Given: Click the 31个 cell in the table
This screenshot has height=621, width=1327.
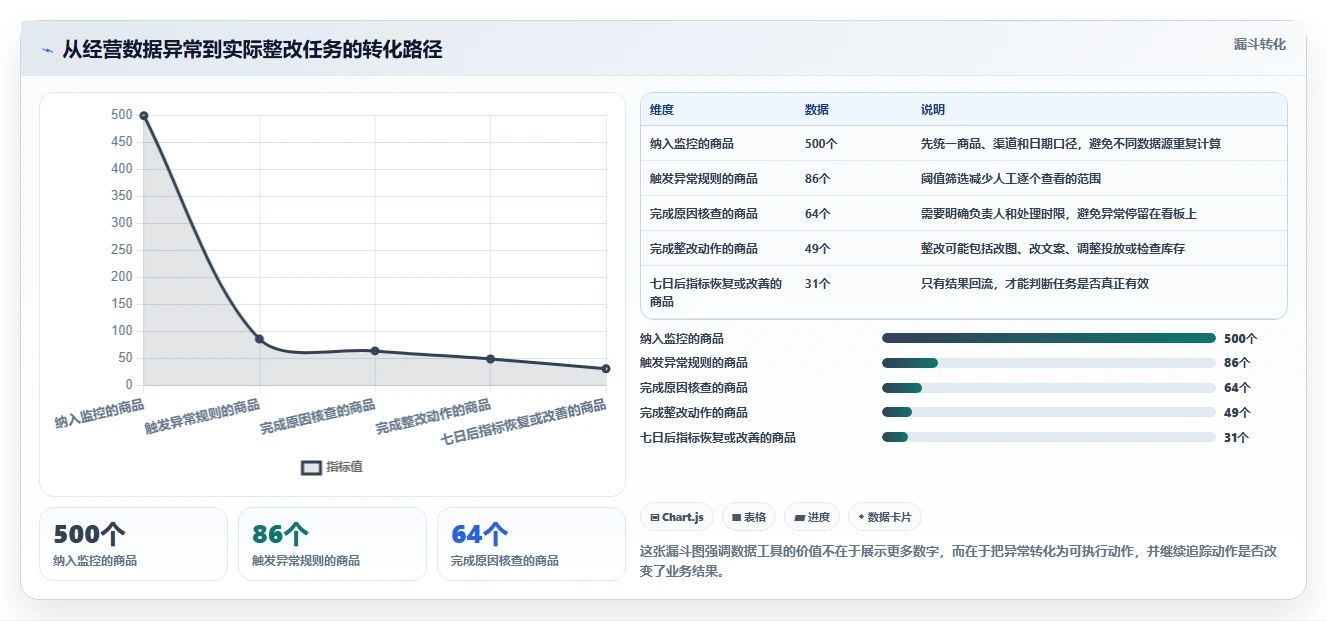Looking at the screenshot, I should (x=817, y=284).
